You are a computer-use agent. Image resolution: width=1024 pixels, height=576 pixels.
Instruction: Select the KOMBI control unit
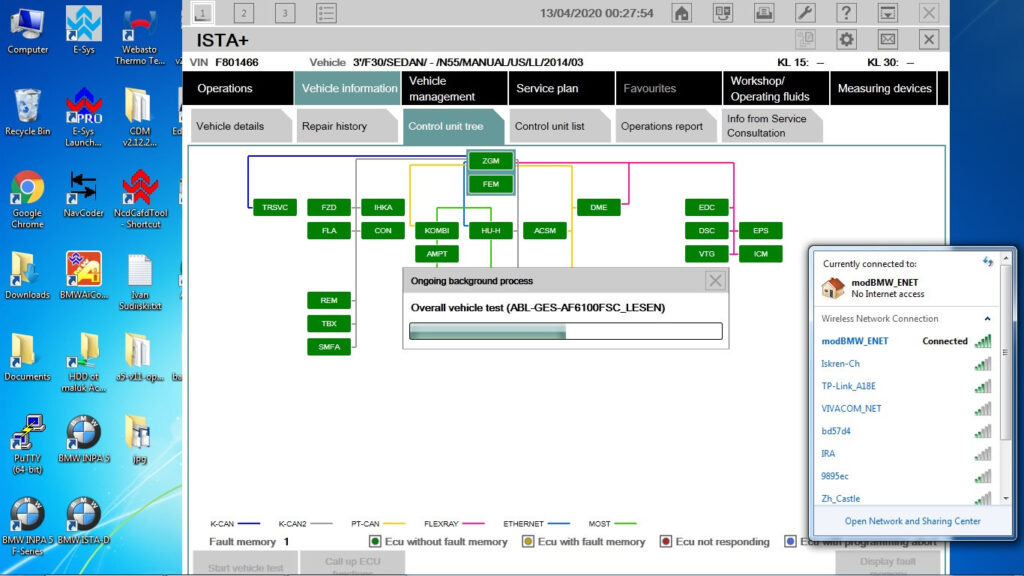click(437, 231)
